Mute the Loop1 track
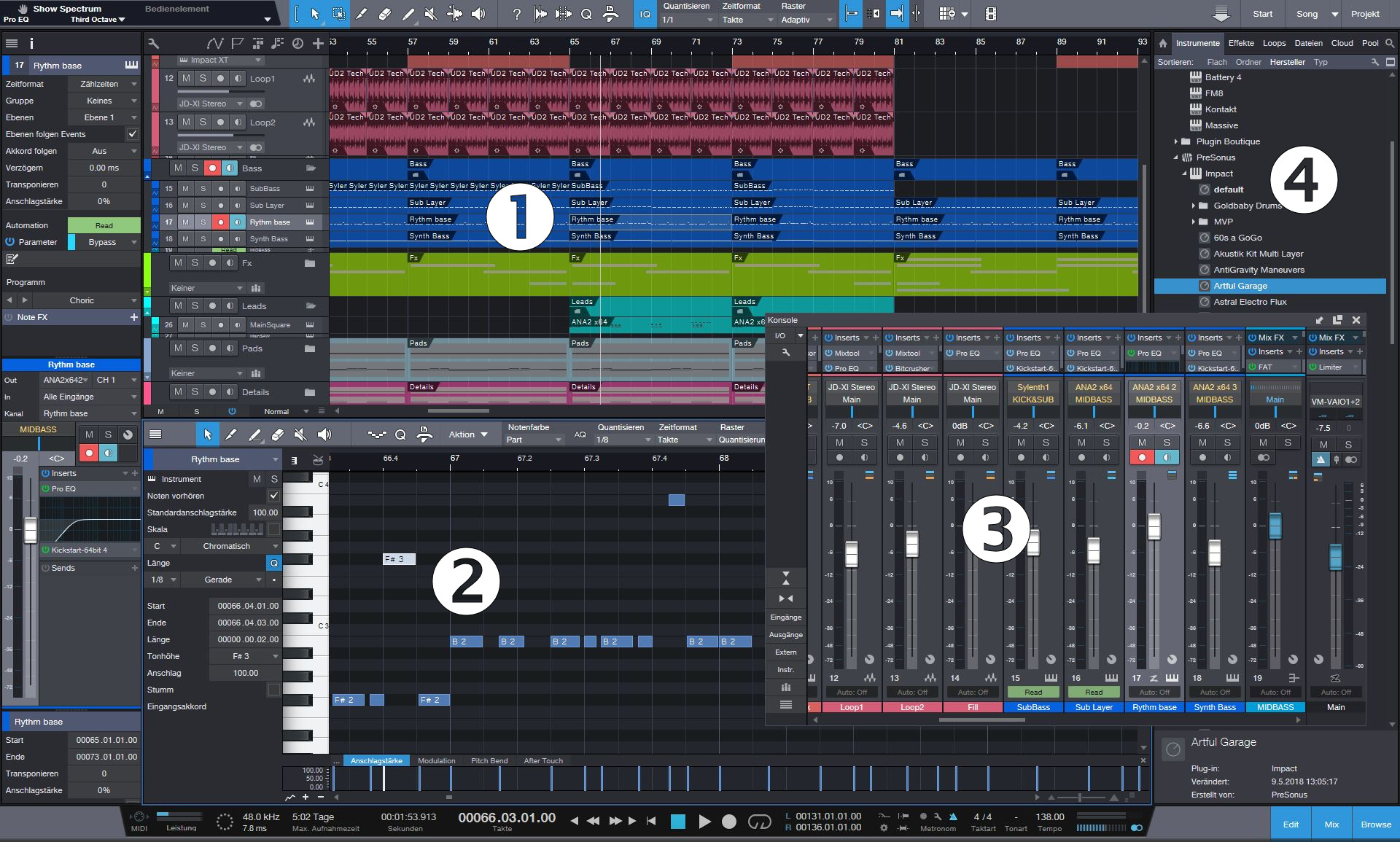Image resolution: width=1400 pixels, height=842 pixels. pyautogui.click(x=186, y=79)
